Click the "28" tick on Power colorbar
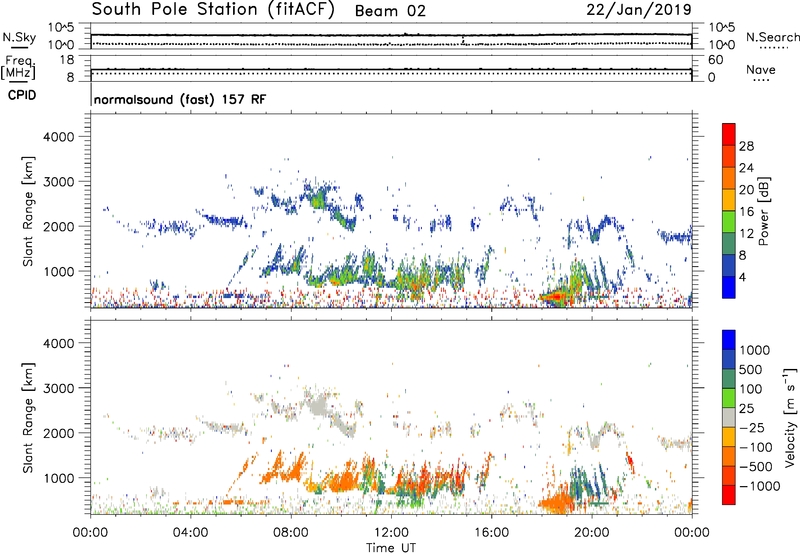The width and height of the screenshot is (800, 554). tap(746, 146)
